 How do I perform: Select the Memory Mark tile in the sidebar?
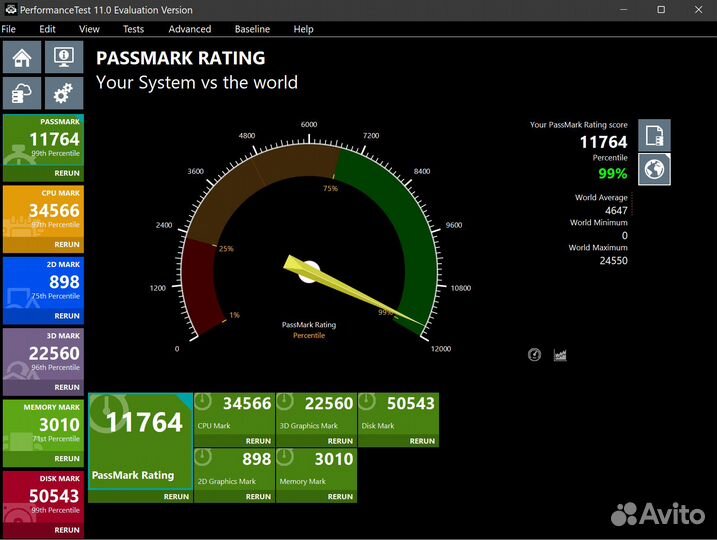click(43, 426)
